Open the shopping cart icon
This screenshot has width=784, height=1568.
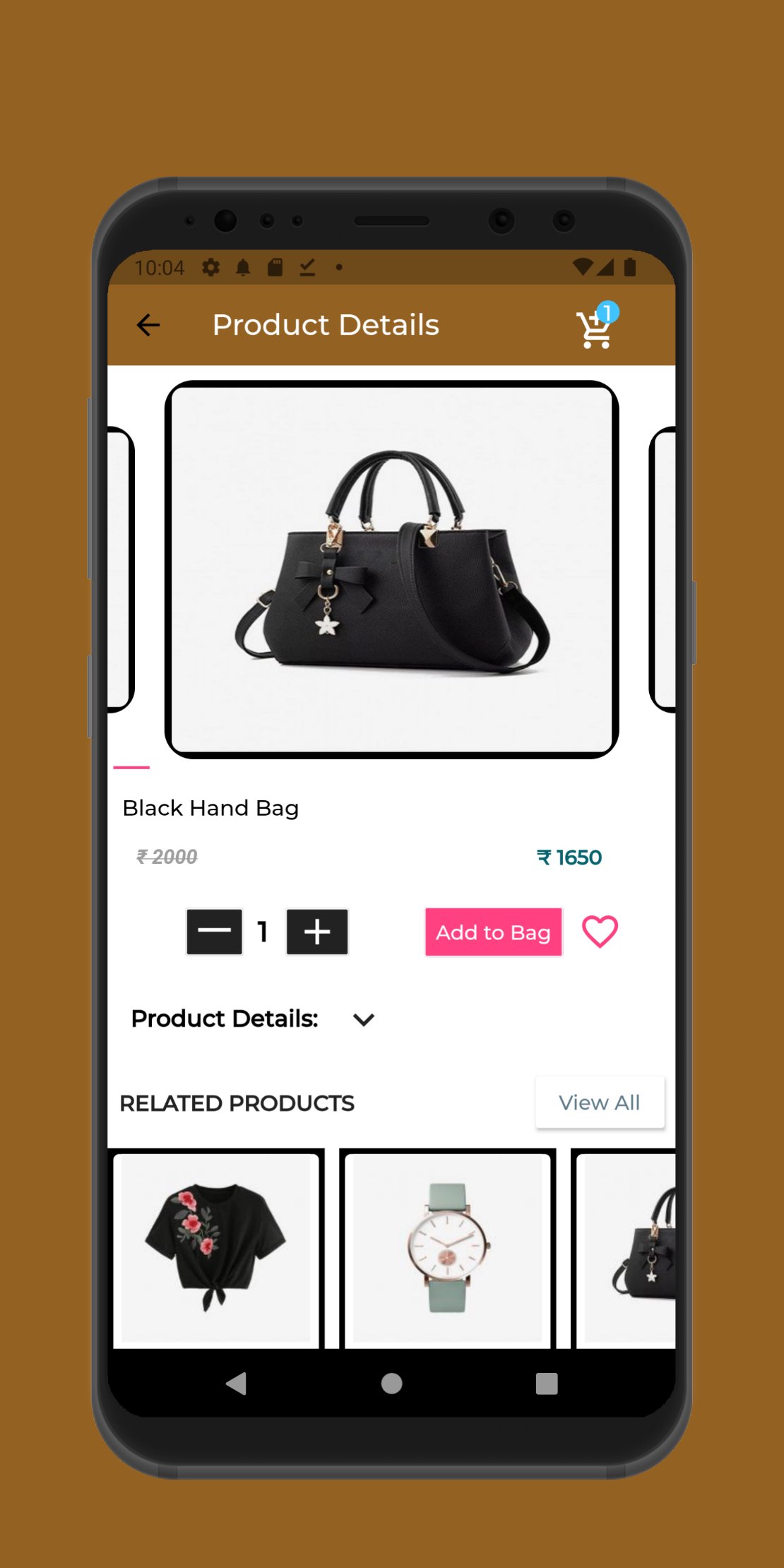coord(595,328)
